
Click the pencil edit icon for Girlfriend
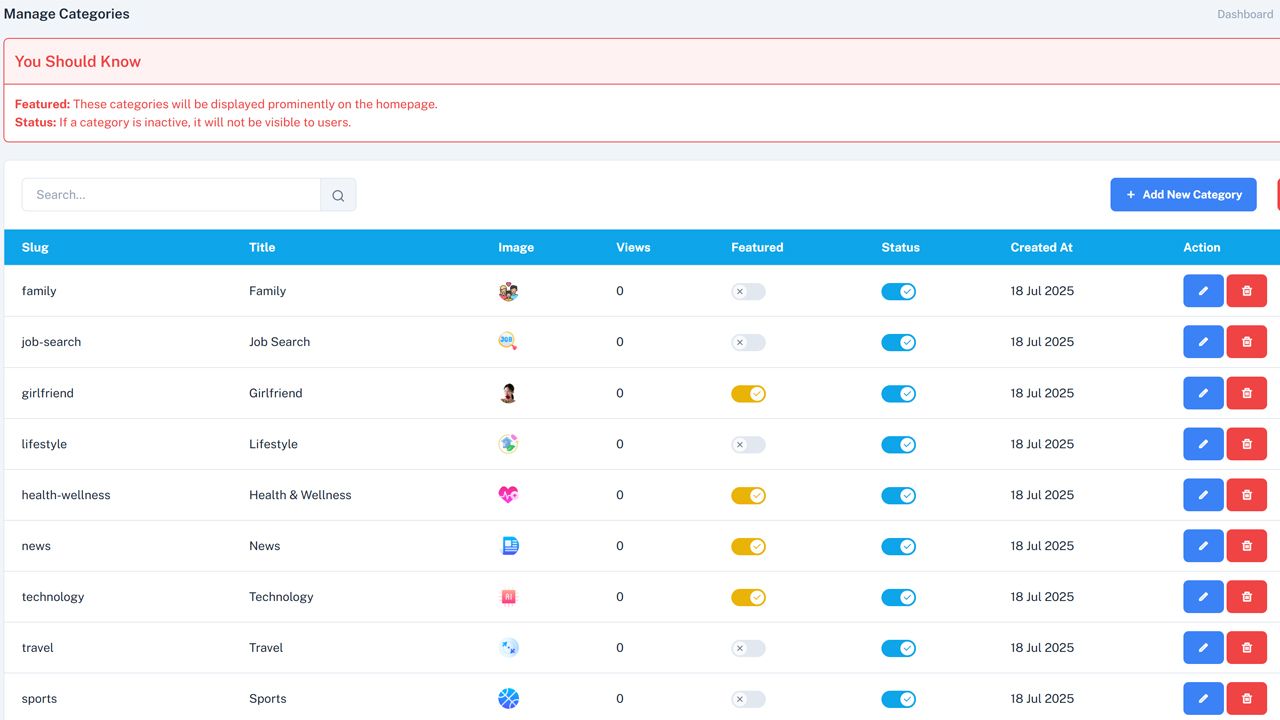click(1203, 393)
